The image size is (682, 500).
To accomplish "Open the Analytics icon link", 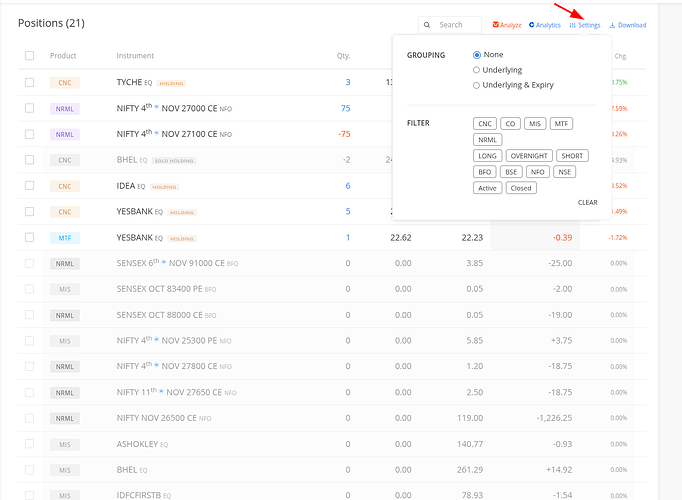I will pos(532,25).
